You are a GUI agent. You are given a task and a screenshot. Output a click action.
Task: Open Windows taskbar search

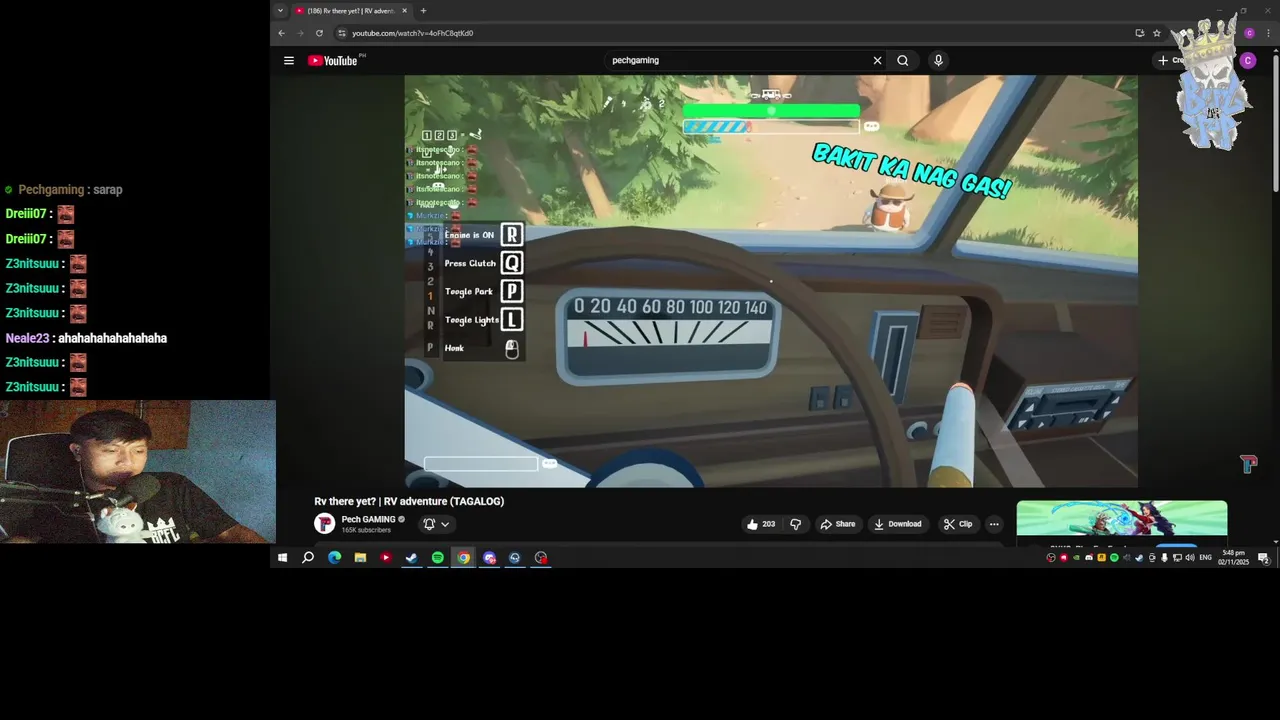point(308,558)
